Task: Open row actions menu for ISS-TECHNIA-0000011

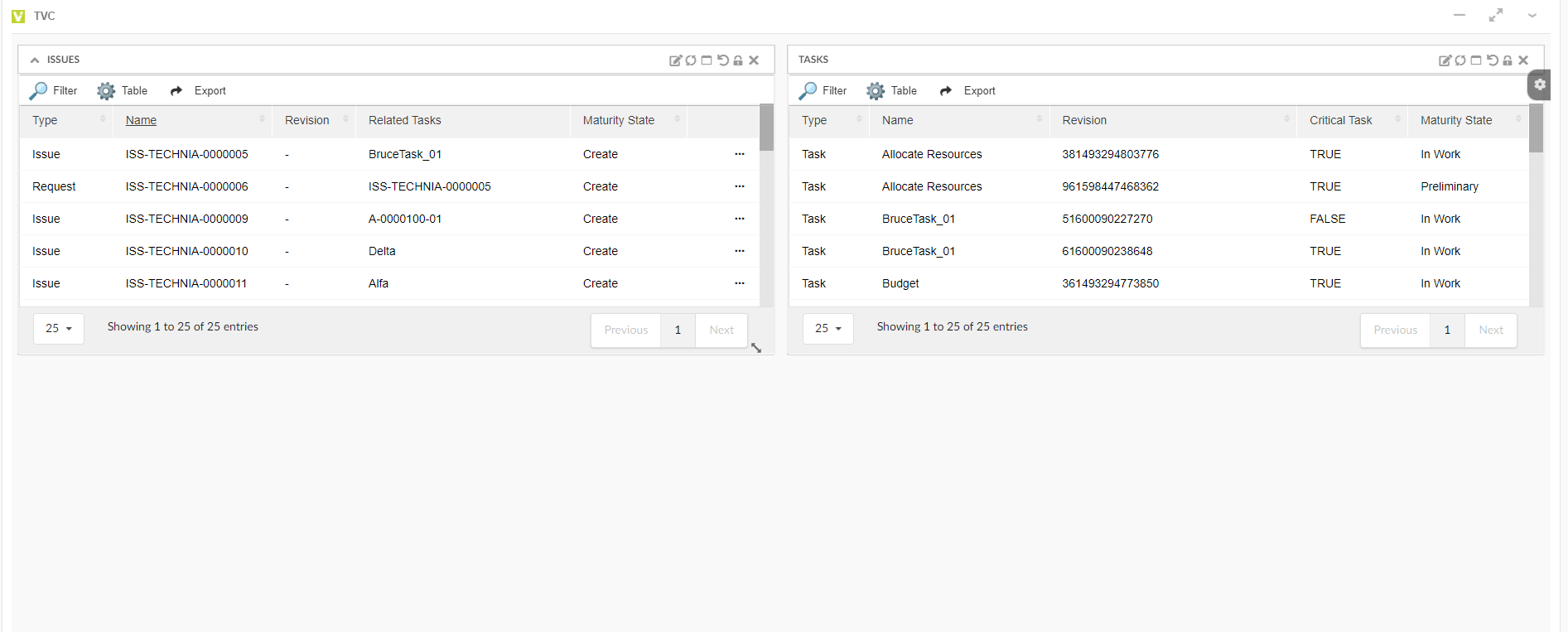Action: (x=739, y=283)
